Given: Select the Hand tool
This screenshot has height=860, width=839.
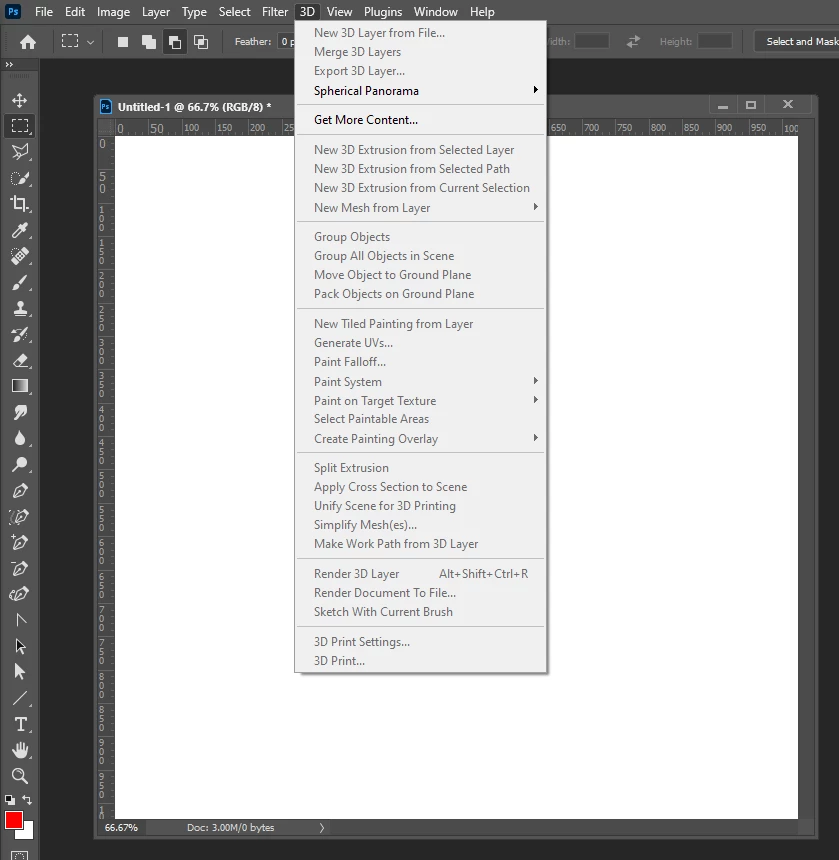Looking at the screenshot, I should click(20, 750).
